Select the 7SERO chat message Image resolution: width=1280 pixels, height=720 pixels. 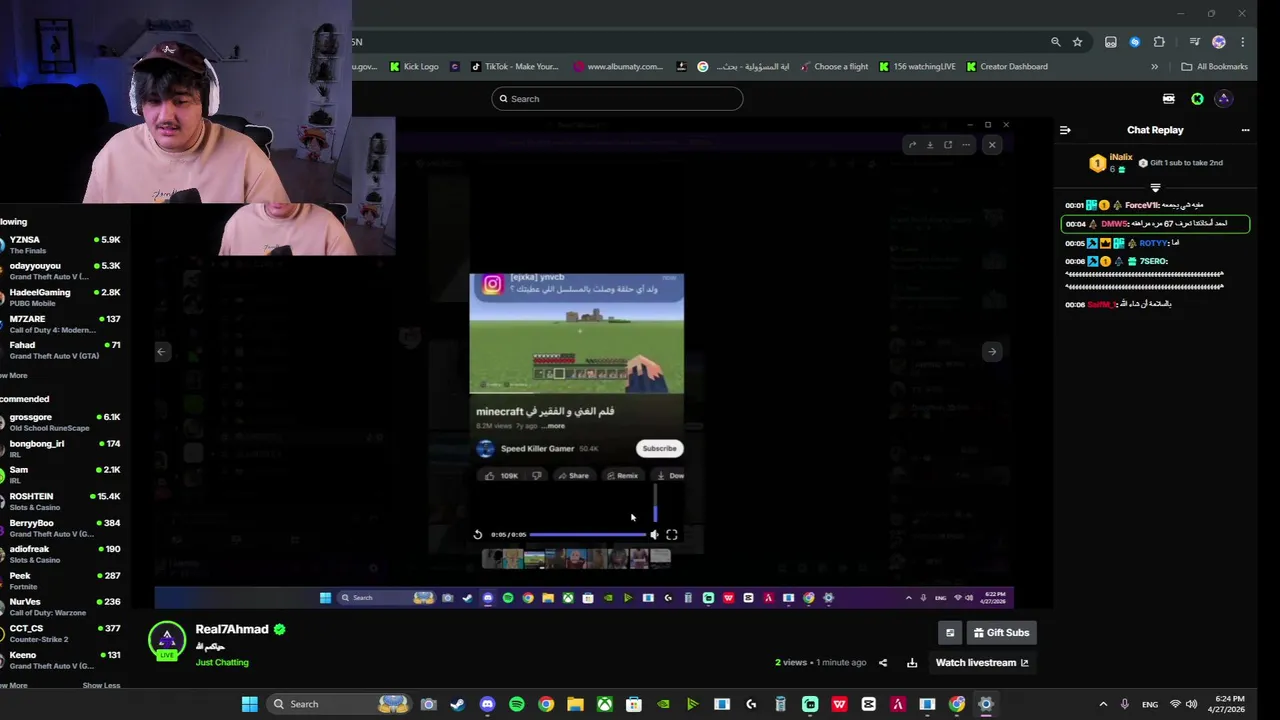click(x=1155, y=274)
